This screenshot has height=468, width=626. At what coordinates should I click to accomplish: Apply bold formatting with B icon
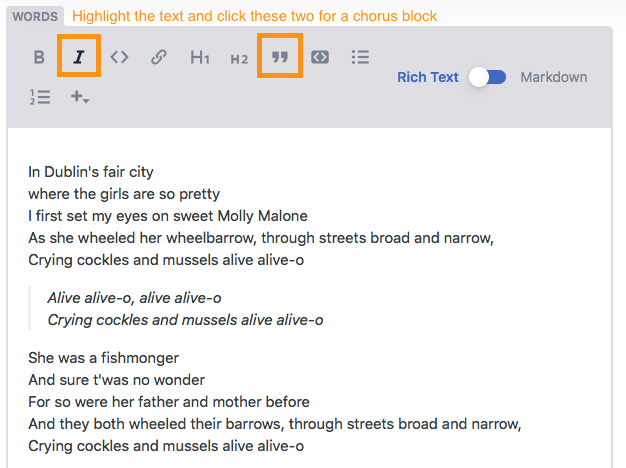click(39, 57)
